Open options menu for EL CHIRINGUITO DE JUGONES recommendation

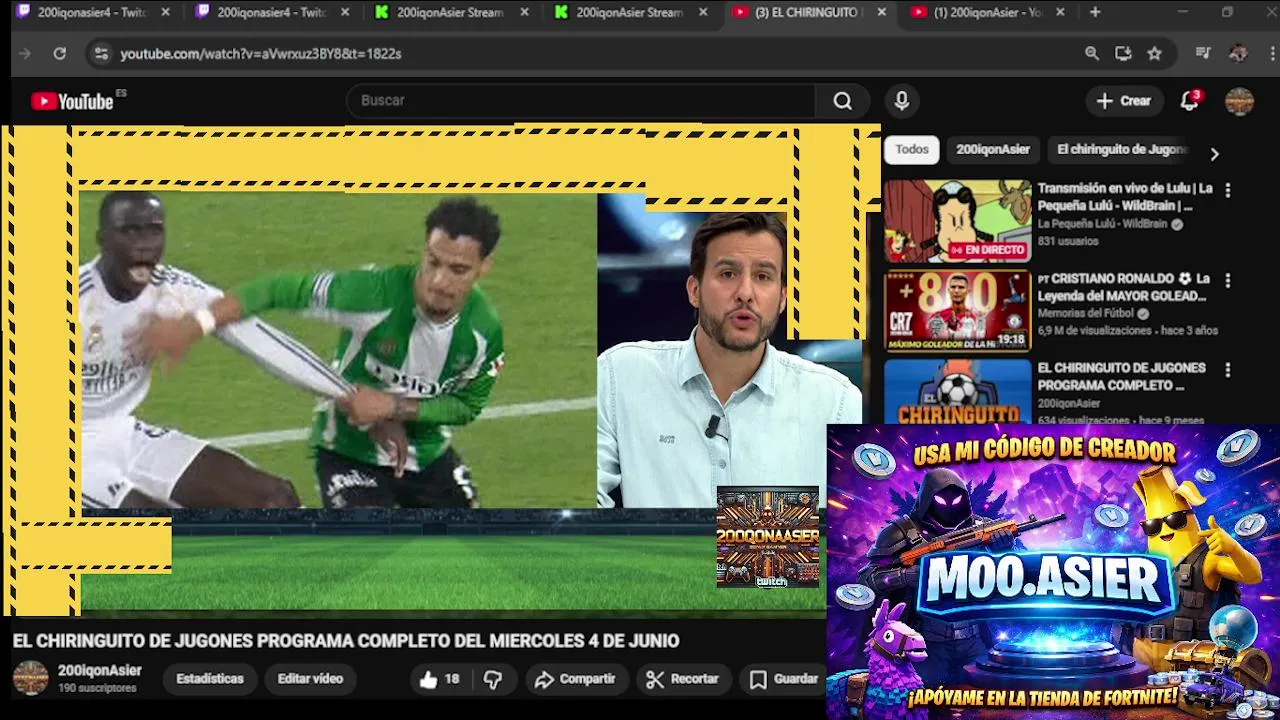click(x=1228, y=370)
